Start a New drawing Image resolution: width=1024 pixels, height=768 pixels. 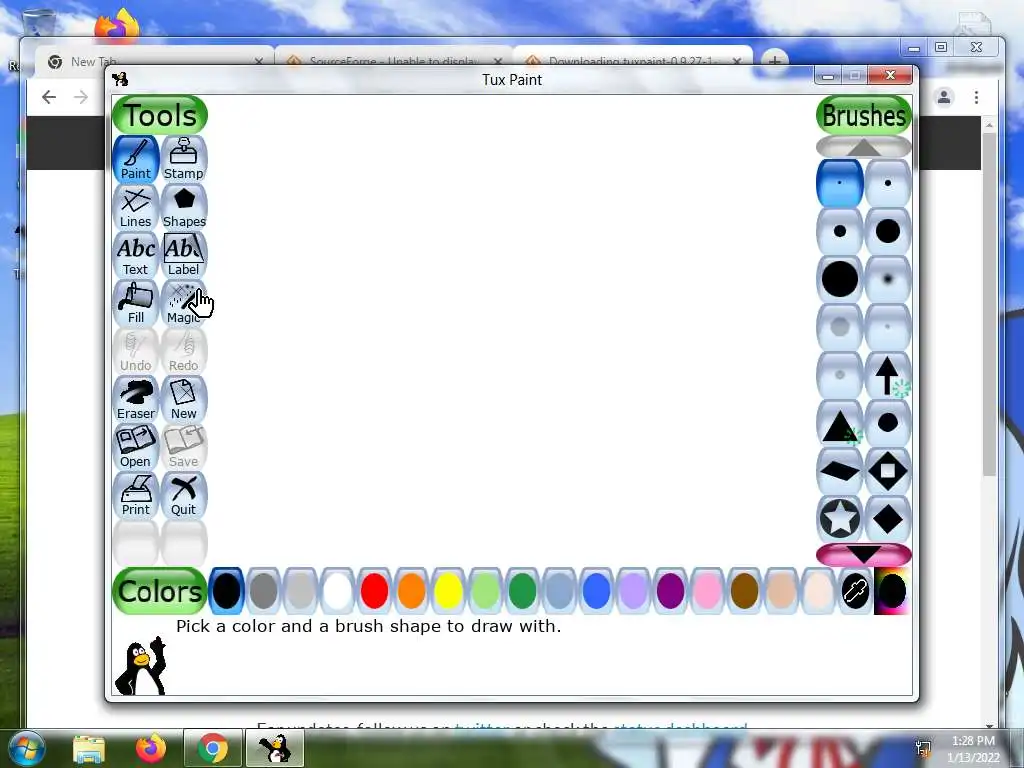184,399
